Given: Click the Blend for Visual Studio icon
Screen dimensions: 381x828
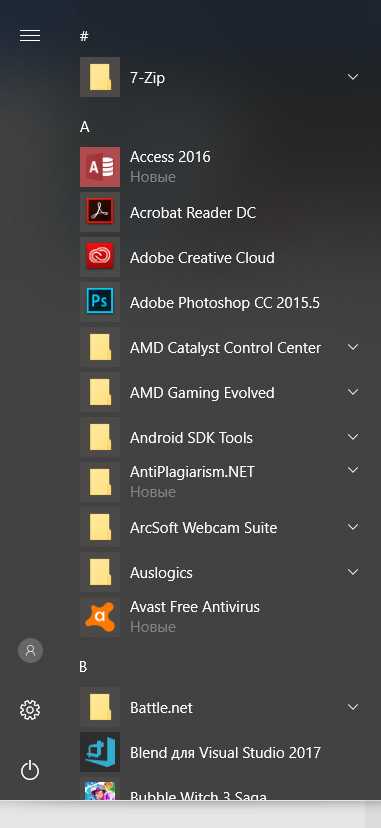Looking at the screenshot, I should [x=100, y=752].
